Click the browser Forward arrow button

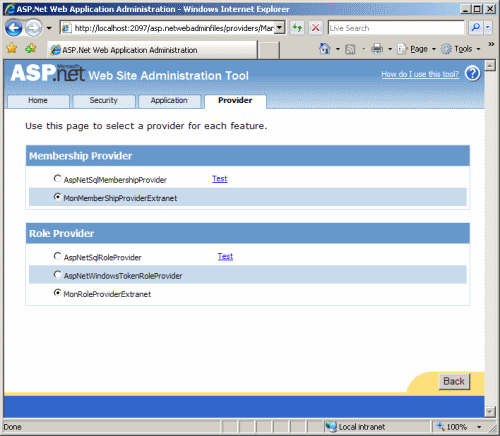click(34, 28)
